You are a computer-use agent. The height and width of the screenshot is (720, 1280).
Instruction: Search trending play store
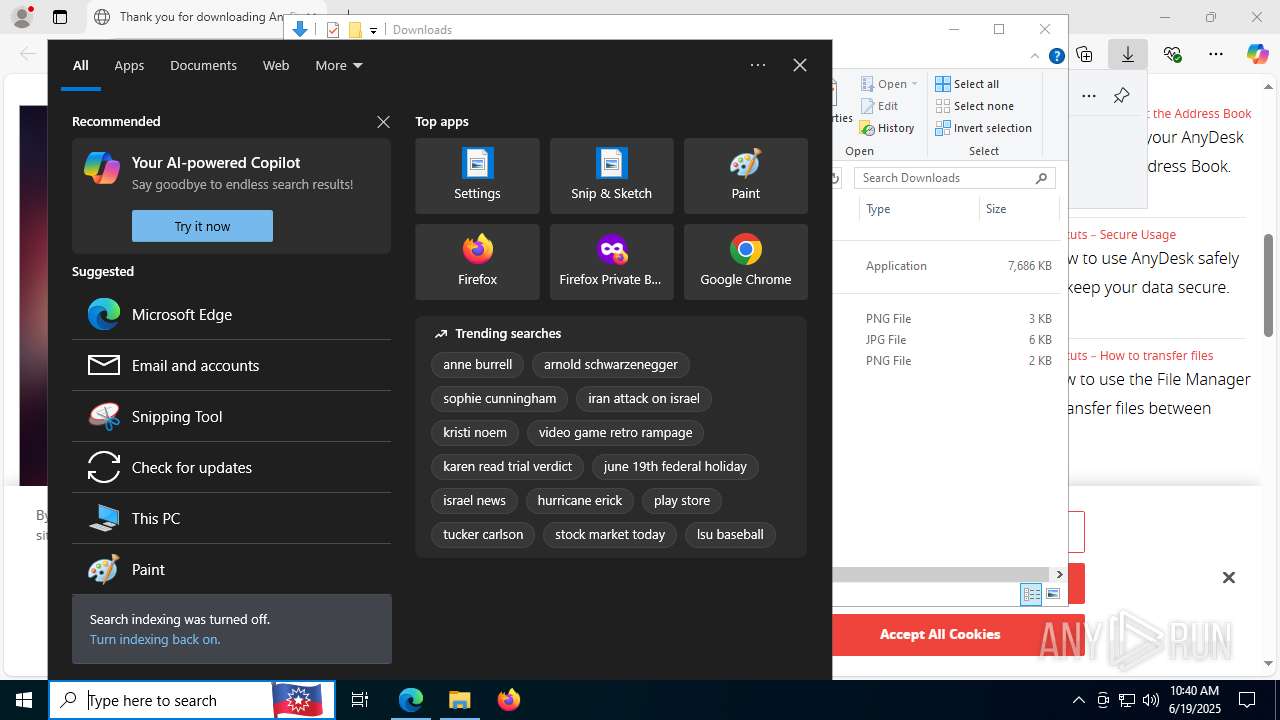click(682, 500)
